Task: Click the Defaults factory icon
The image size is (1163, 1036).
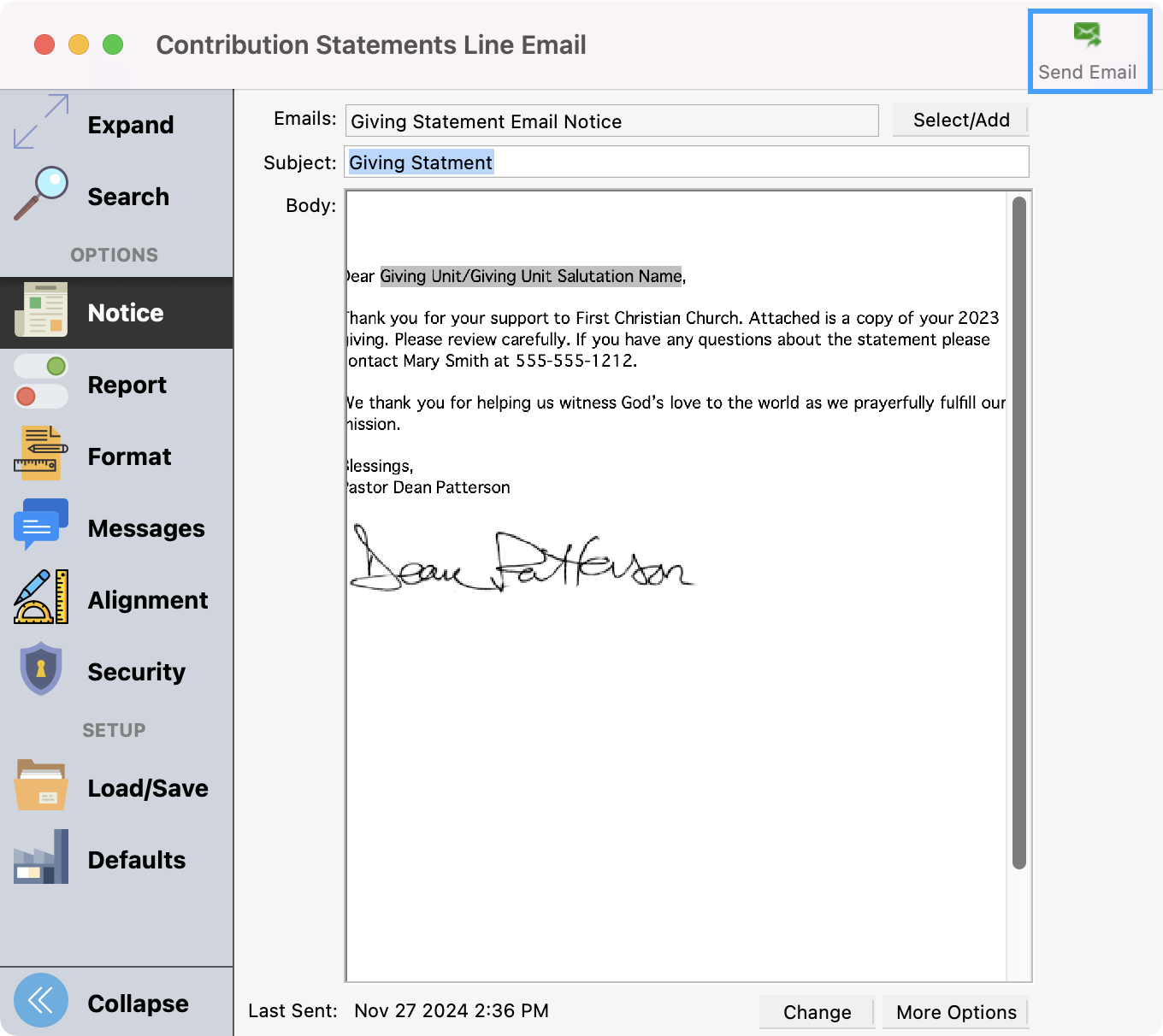Action: tap(41, 857)
